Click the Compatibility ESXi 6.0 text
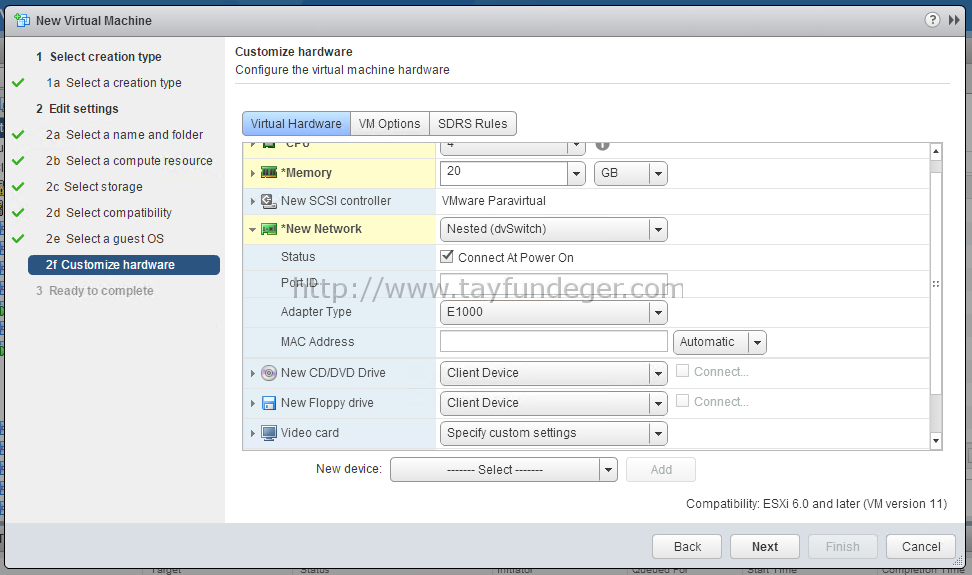The height and width of the screenshot is (575, 972). [x=816, y=504]
